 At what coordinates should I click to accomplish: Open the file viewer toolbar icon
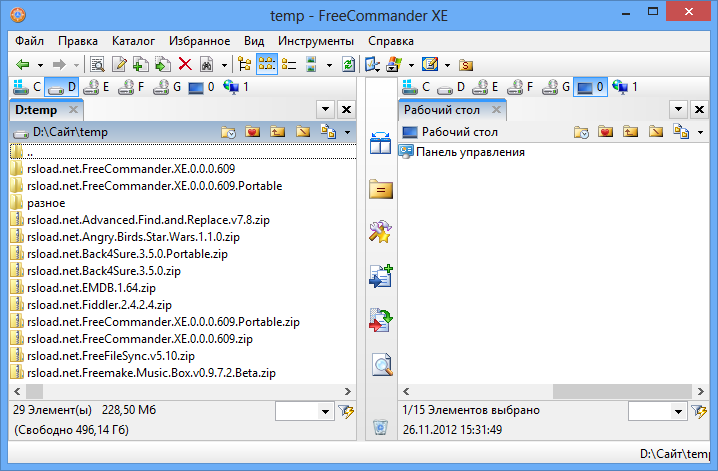pyautogui.click(x=97, y=65)
